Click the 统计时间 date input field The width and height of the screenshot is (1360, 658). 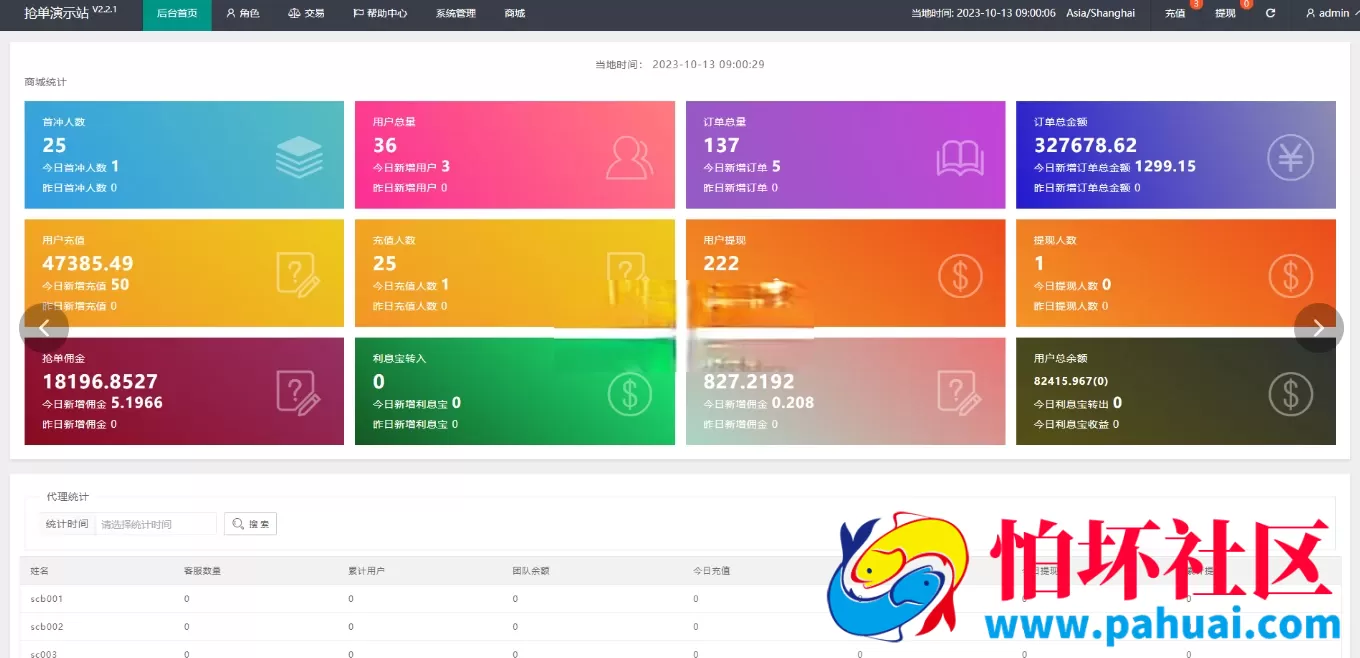(x=156, y=524)
